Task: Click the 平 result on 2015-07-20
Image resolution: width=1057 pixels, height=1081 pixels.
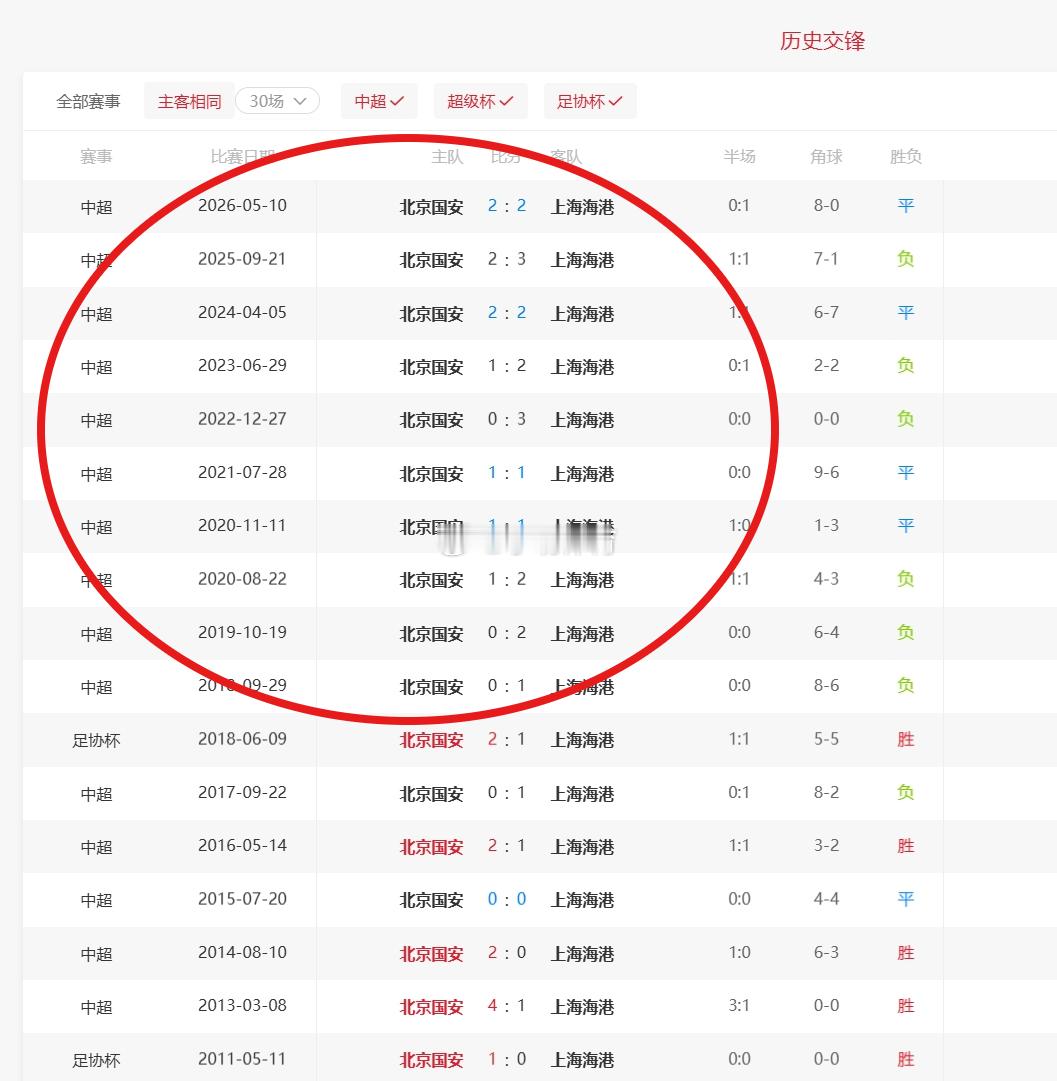Action: click(x=905, y=899)
